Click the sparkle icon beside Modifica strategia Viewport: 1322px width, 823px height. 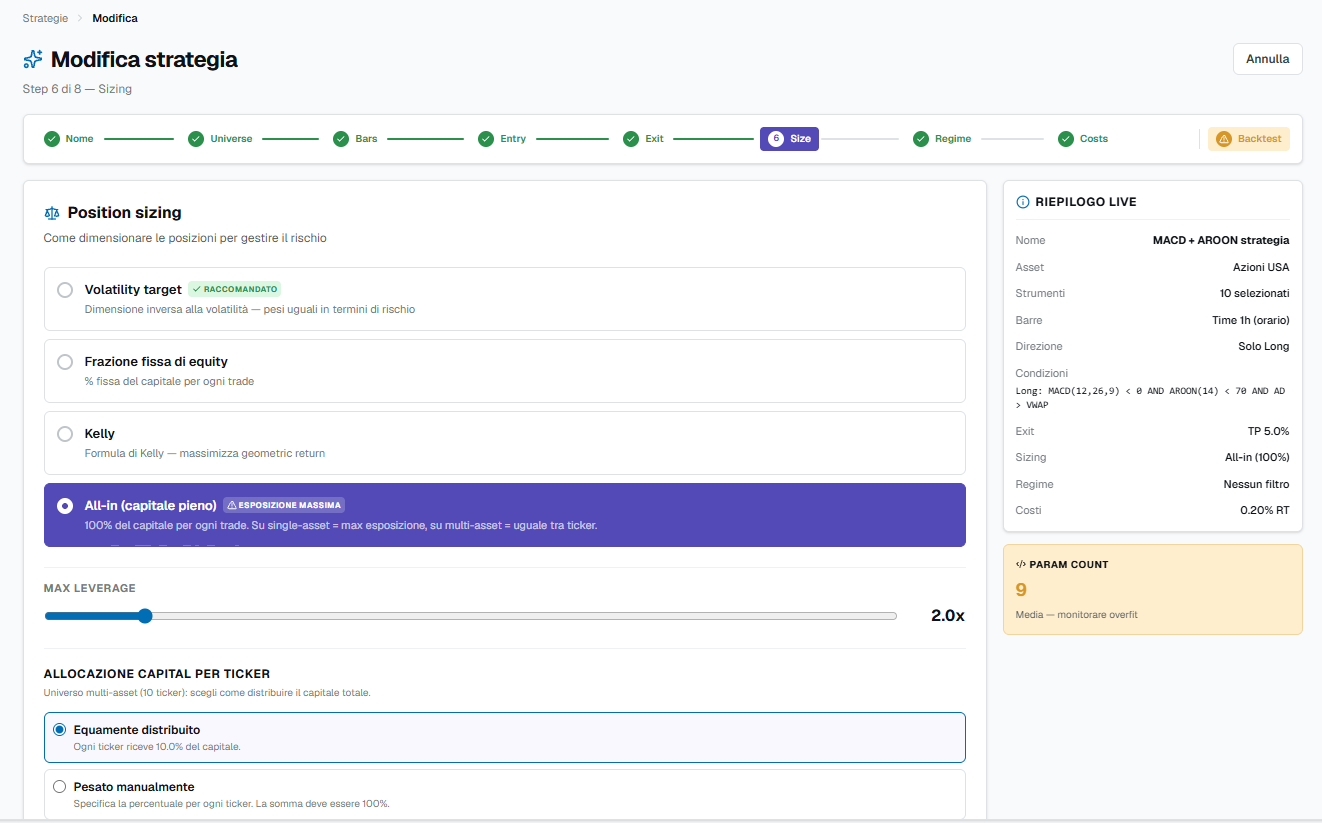(x=33, y=59)
